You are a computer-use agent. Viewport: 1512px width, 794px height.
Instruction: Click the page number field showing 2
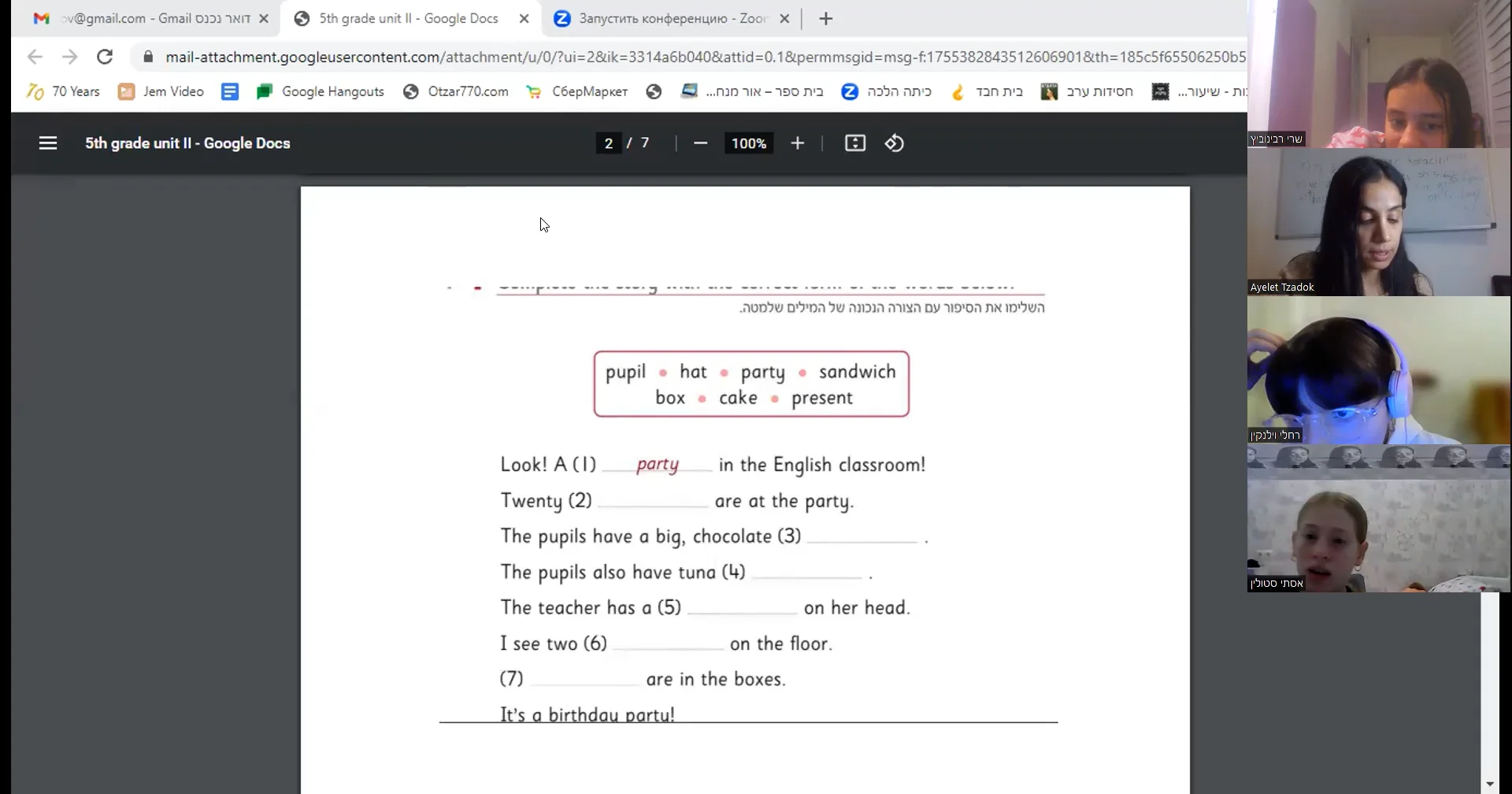pyautogui.click(x=608, y=143)
